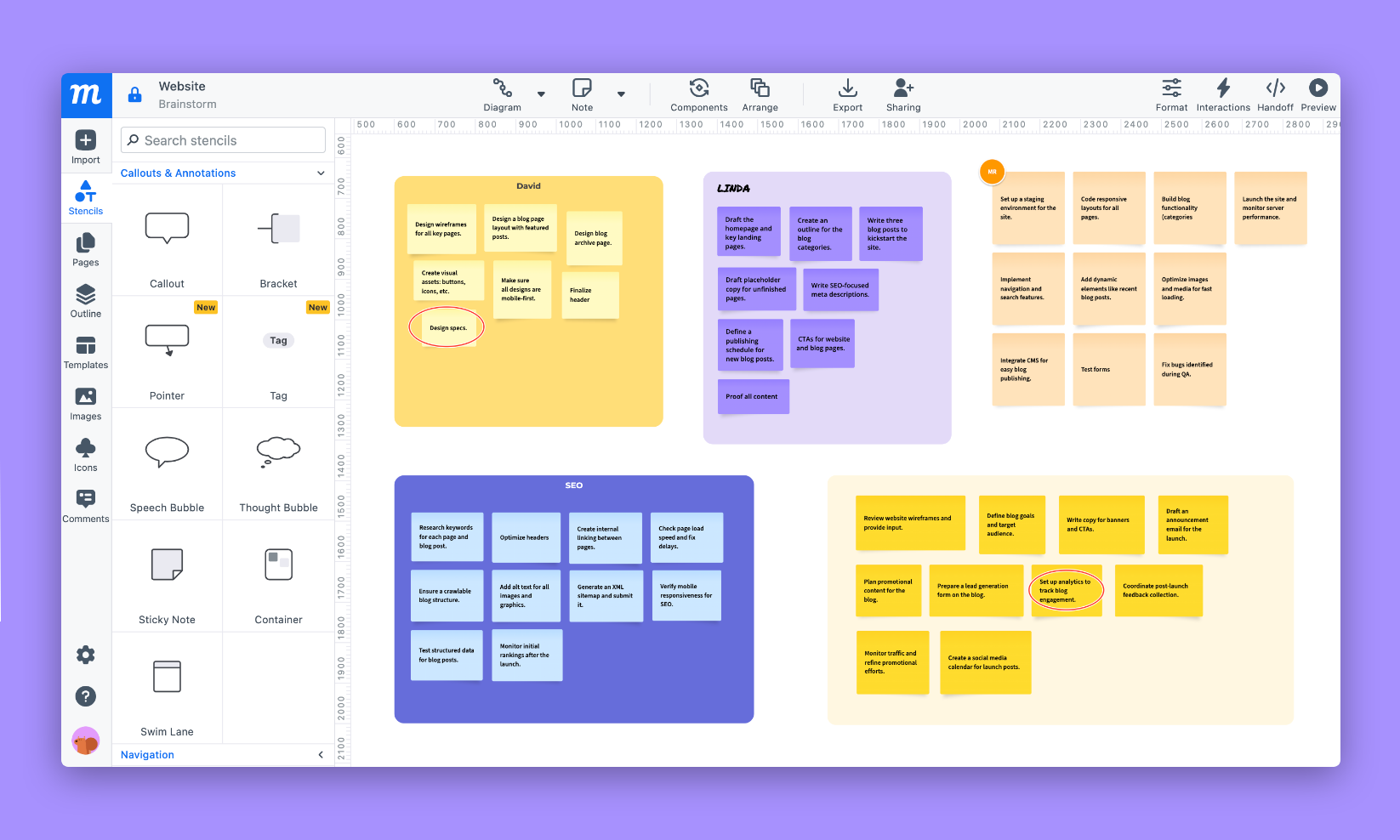The image size is (1400, 840).
Task: Click the Arrange icon
Action: 759,94
